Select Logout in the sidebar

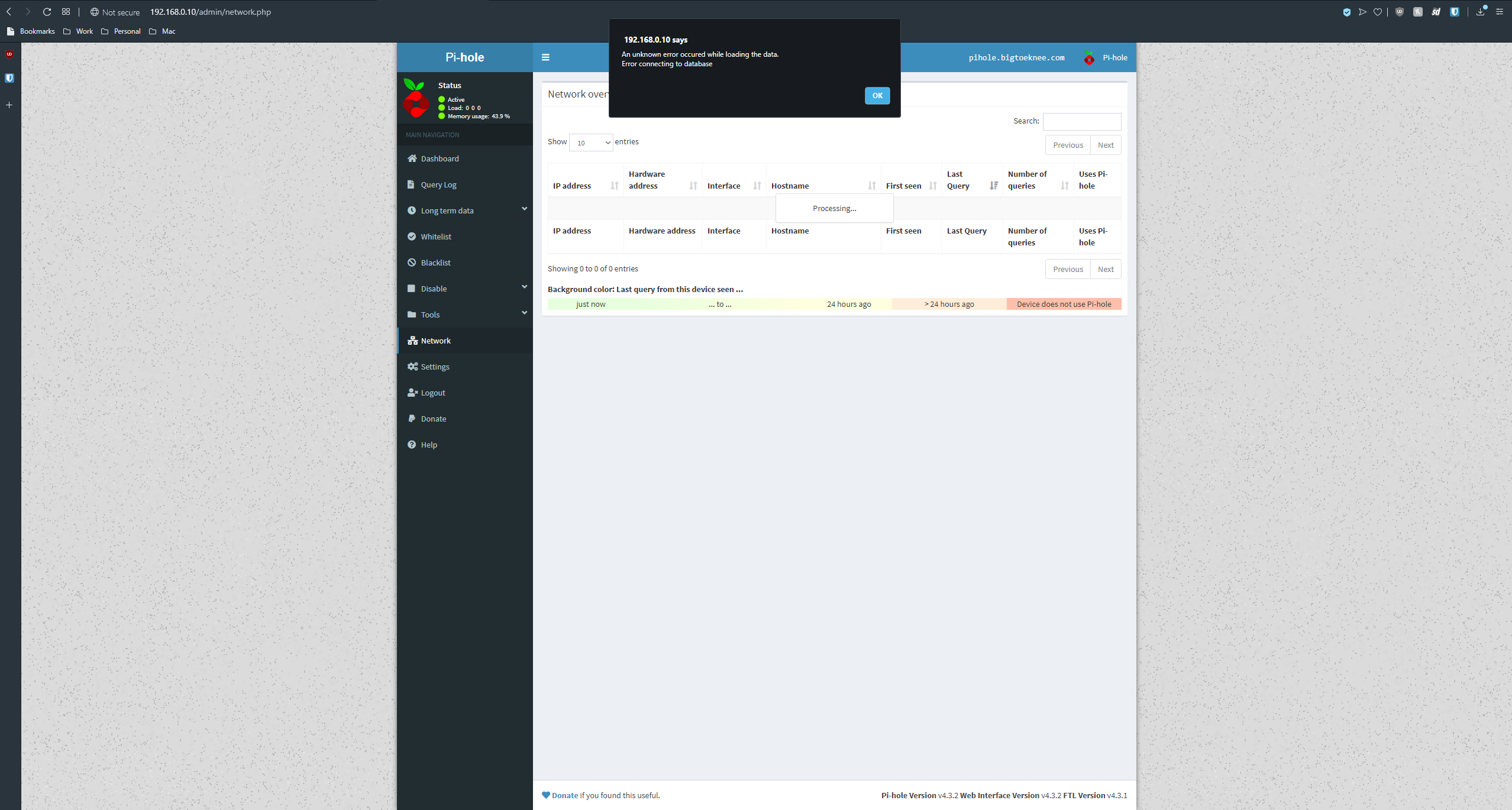[x=432, y=393]
